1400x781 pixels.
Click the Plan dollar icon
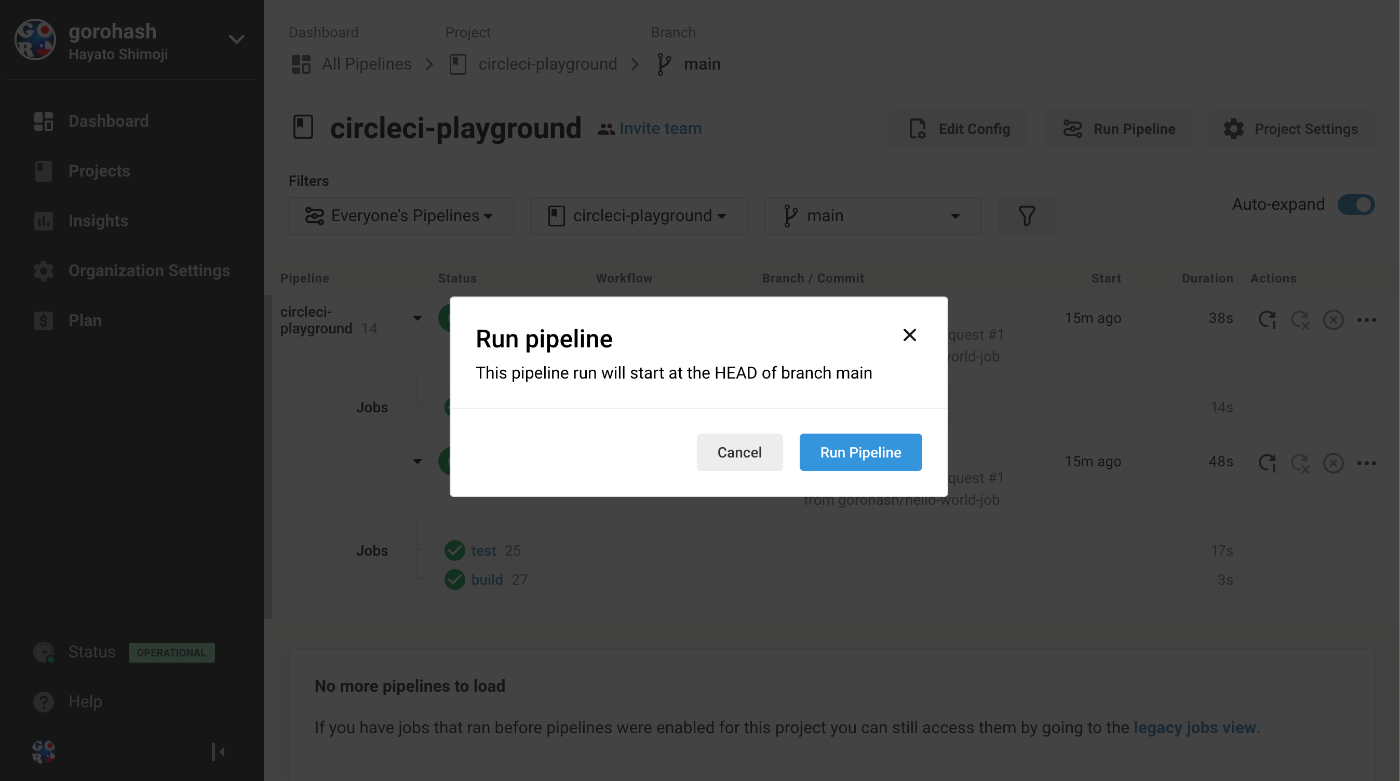(x=43, y=321)
